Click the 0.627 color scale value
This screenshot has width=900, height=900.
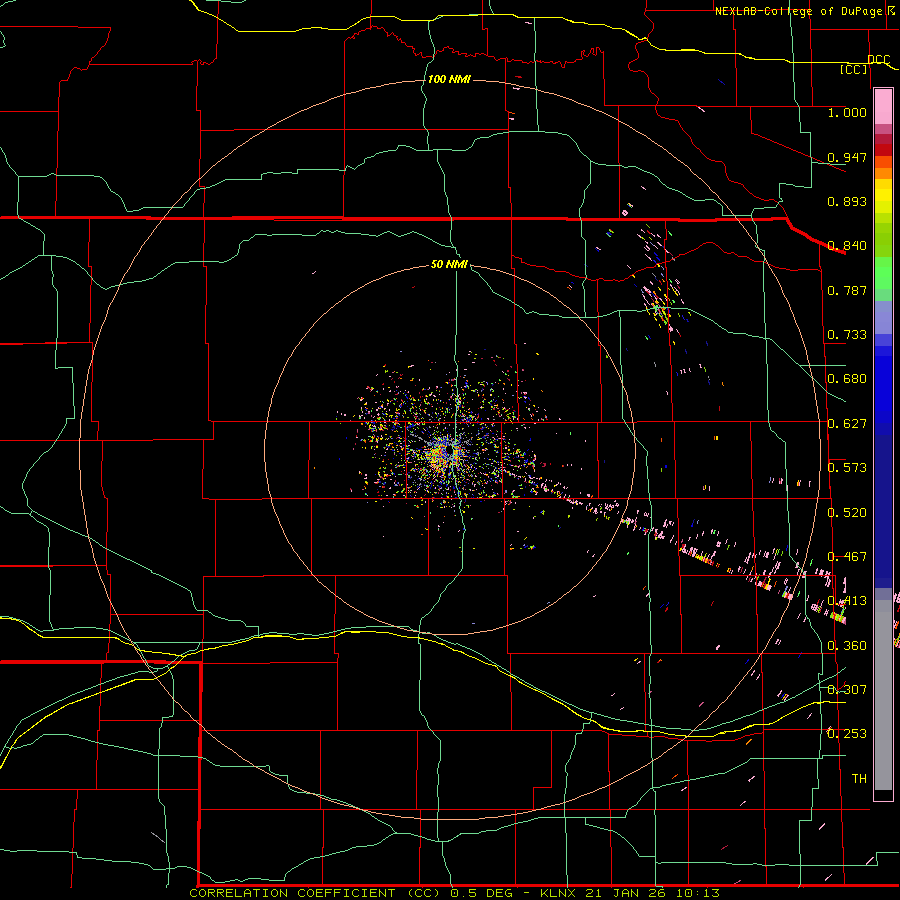(847, 423)
